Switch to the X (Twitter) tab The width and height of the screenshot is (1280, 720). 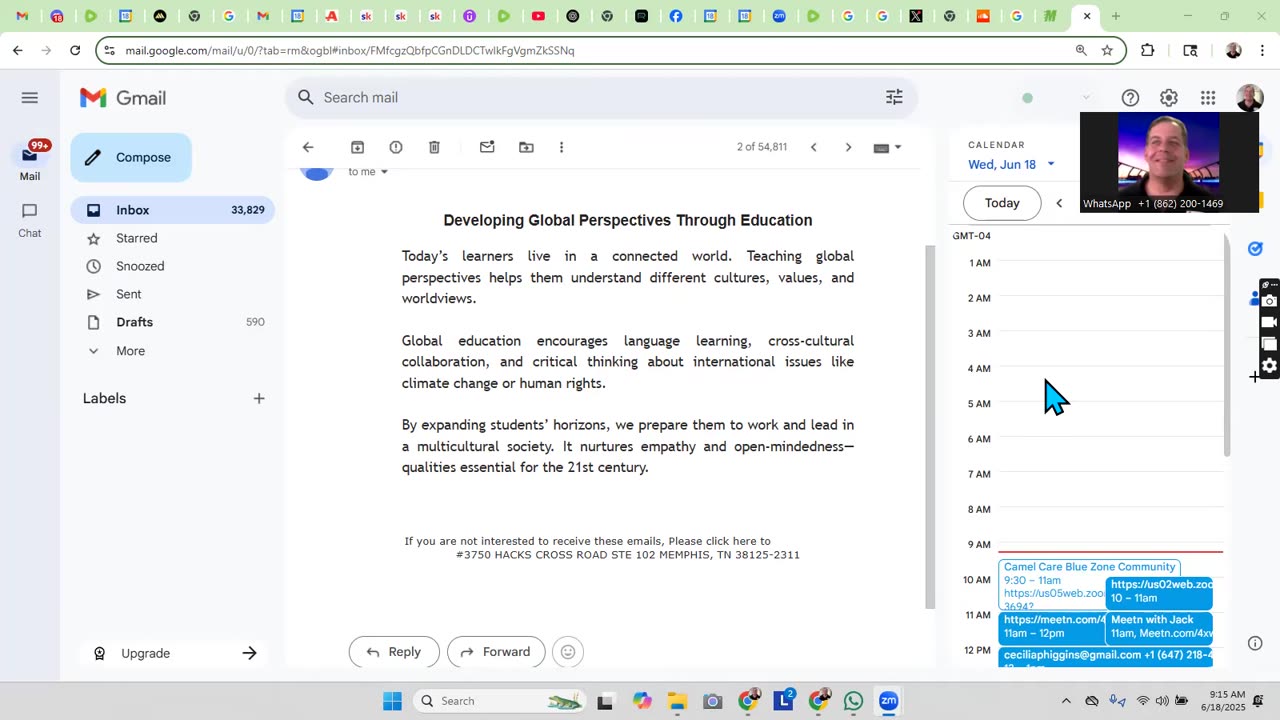click(916, 16)
